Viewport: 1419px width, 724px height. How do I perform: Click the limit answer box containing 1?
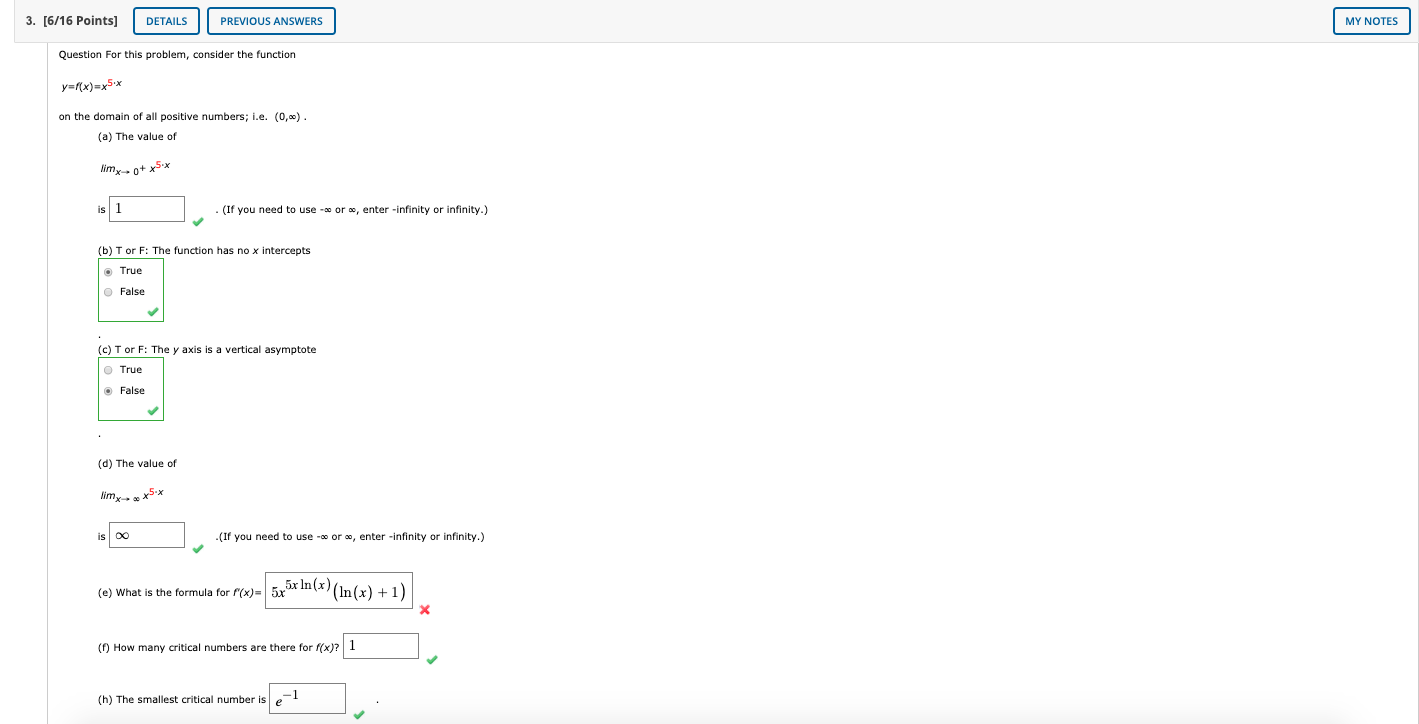(x=147, y=208)
